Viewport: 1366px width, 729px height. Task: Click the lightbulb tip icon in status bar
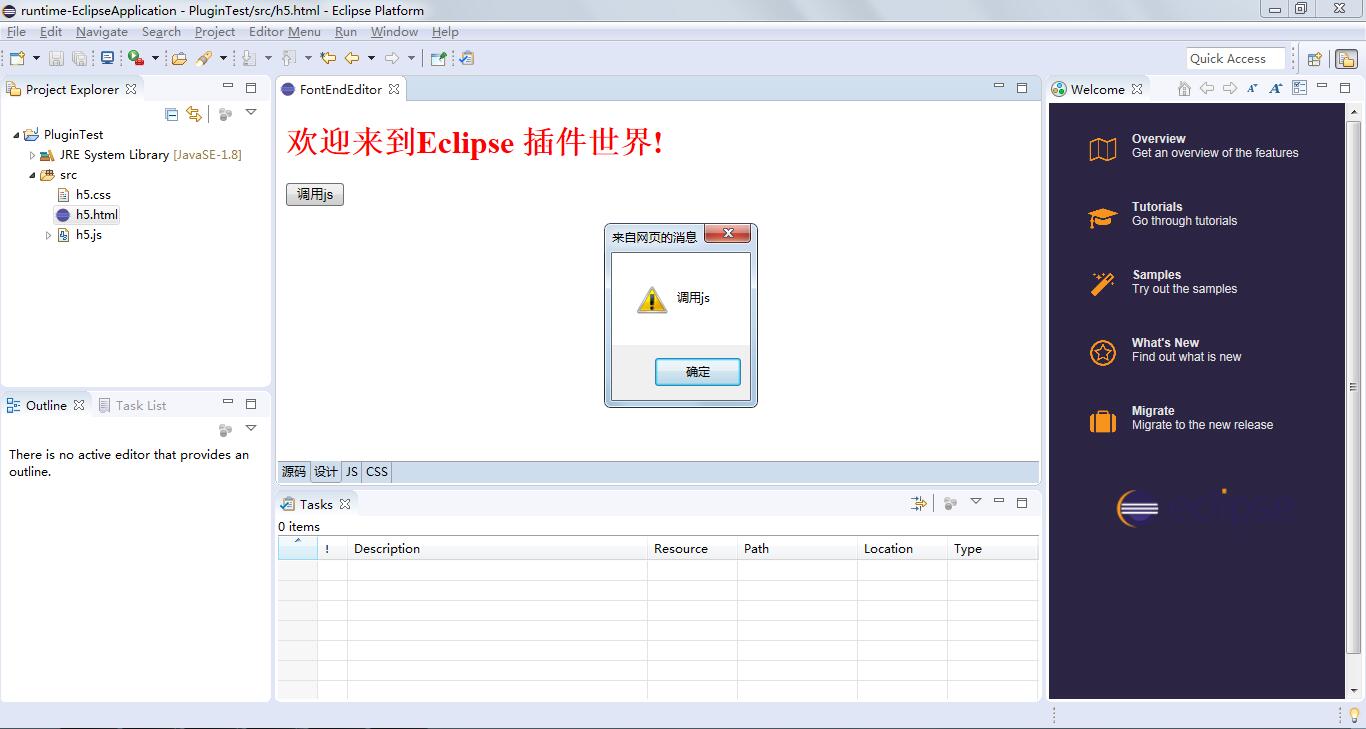click(x=1355, y=715)
